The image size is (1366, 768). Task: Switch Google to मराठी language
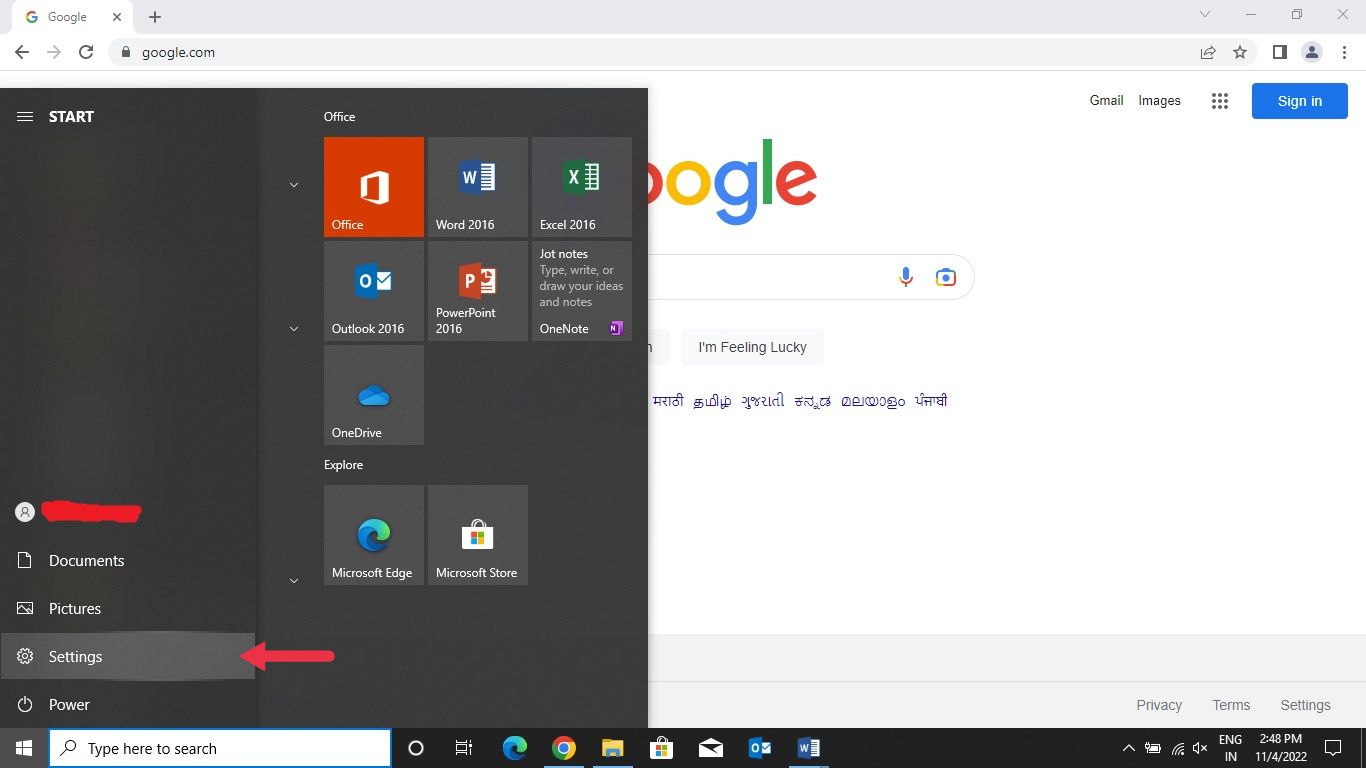click(668, 401)
